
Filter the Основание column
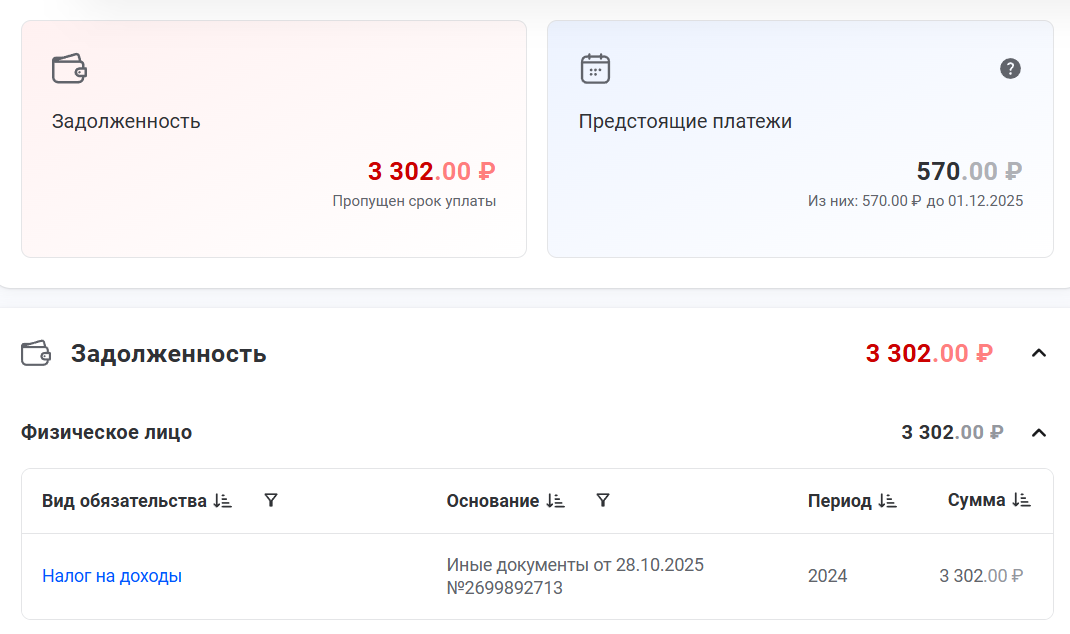[x=603, y=501]
